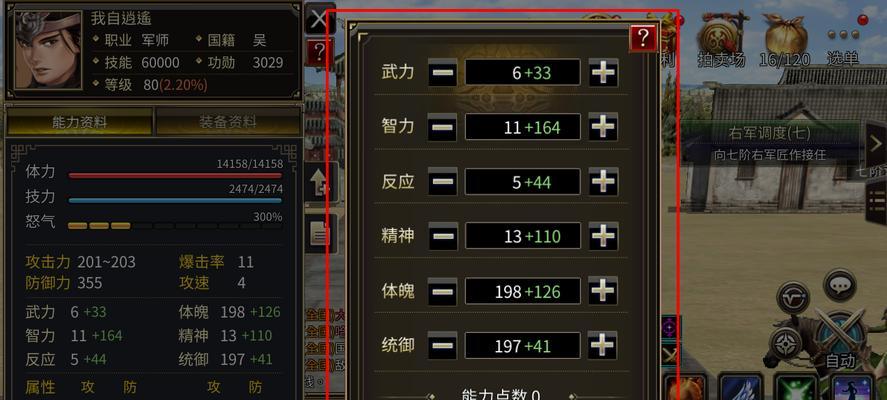Viewport: 887px width, 400px height.
Task: Decrease 体魄 with minus button
Action: point(442,291)
